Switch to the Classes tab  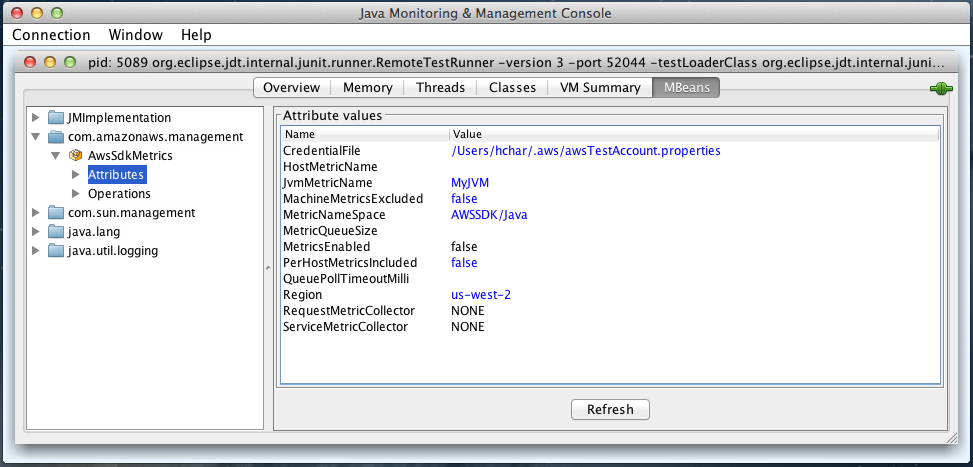pos(512,87)
